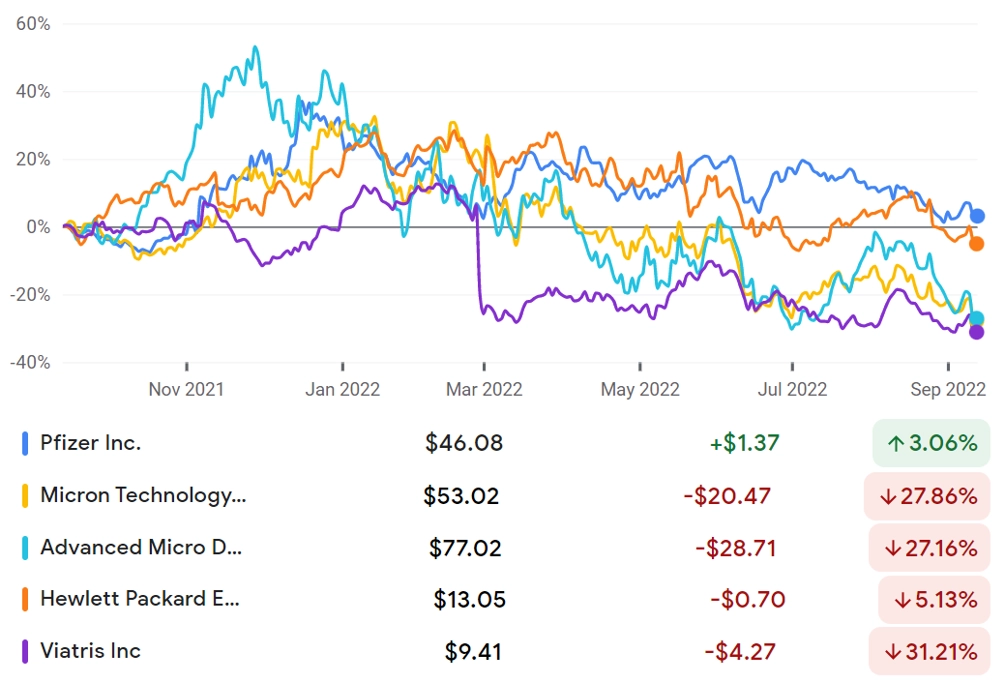Click the orange Hewlett Packard endpoint dot
This screenshot has height=683, width=1005.
pyautogui.click(x=976, y=244)
